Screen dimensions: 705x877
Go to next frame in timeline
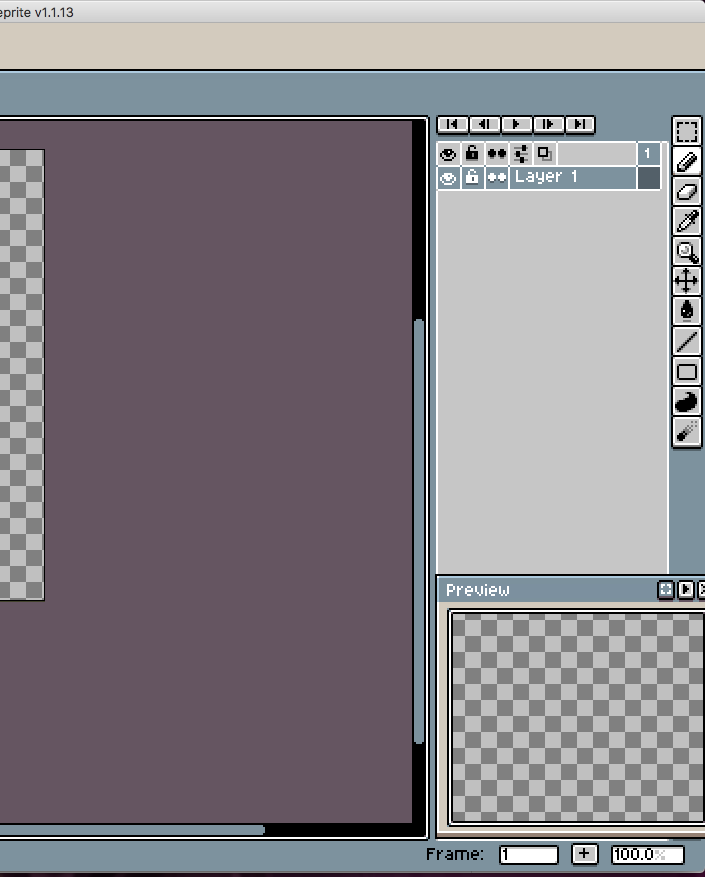[548, 124]
